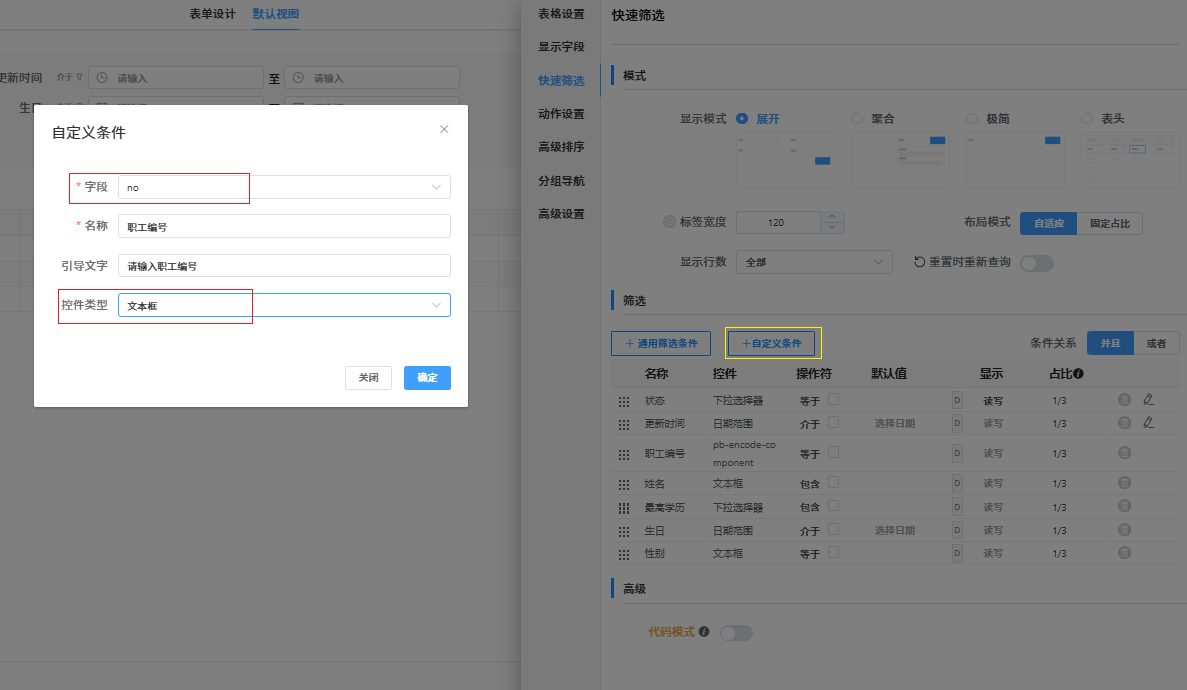This screenshot has width=1187, height=690.
Task: Toggle the 代码模式 switch
Action: coord(736,633)
